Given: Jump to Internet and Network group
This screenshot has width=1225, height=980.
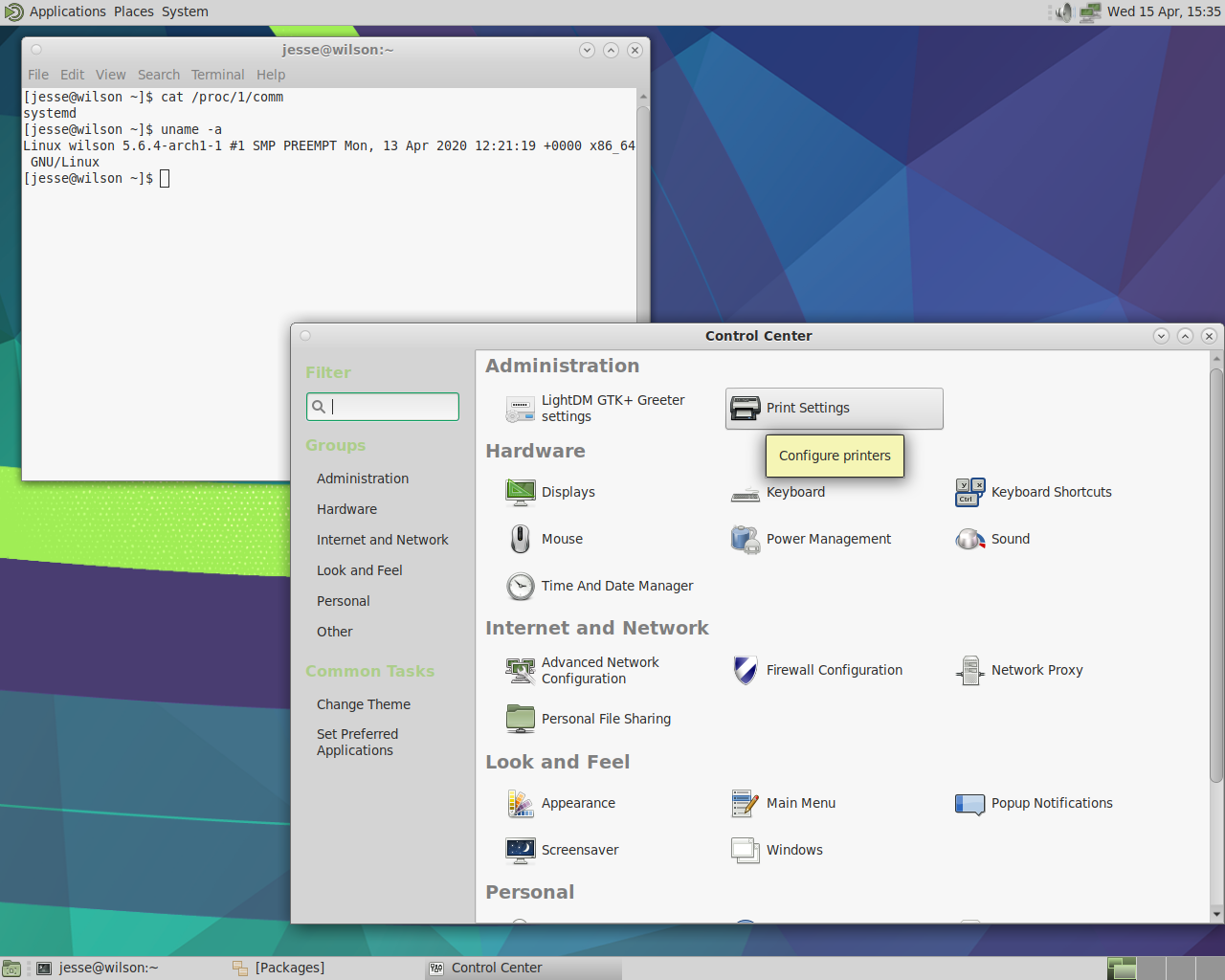Looking at the screenshot, I should [x=383, y=540].
